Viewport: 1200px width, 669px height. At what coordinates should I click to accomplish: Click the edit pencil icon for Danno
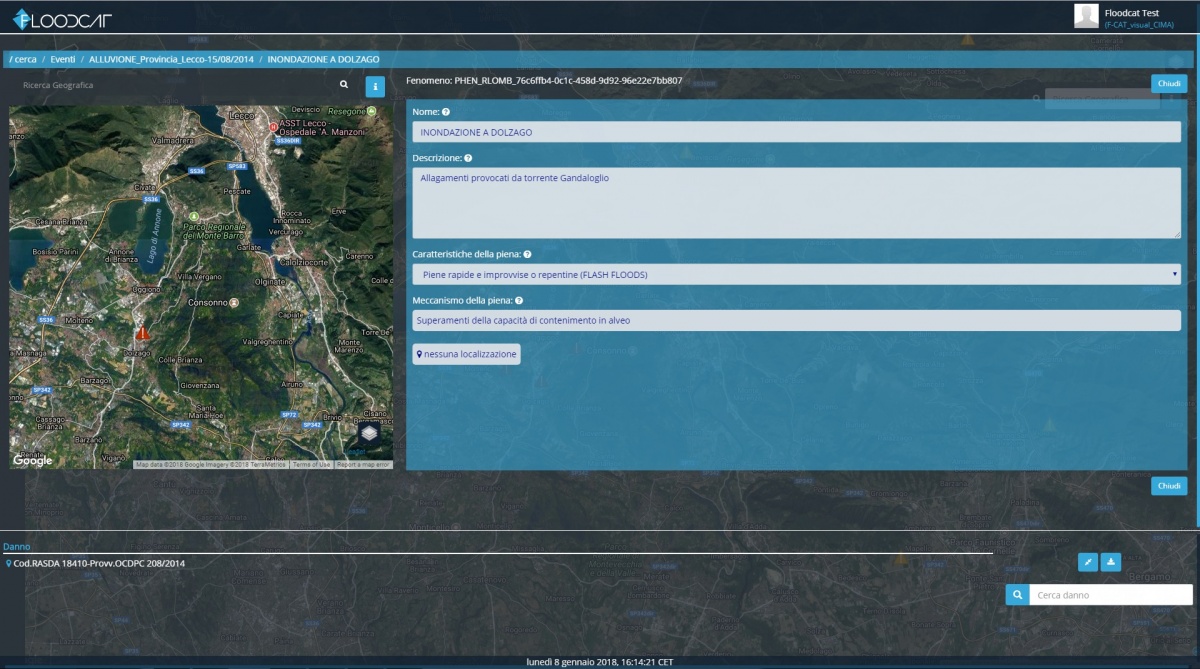(1088, 562)
